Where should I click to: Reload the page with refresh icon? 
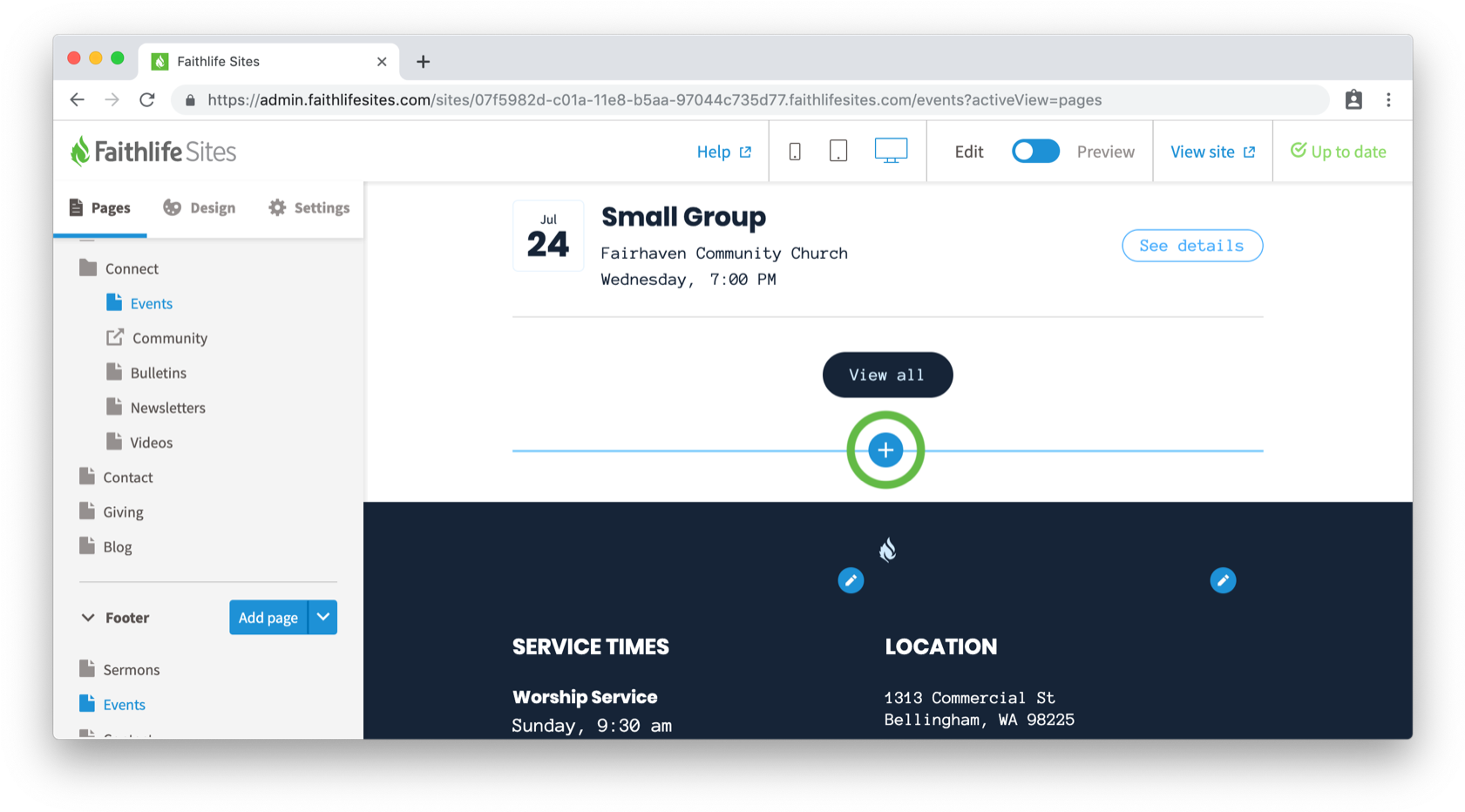tap(147, 100)
